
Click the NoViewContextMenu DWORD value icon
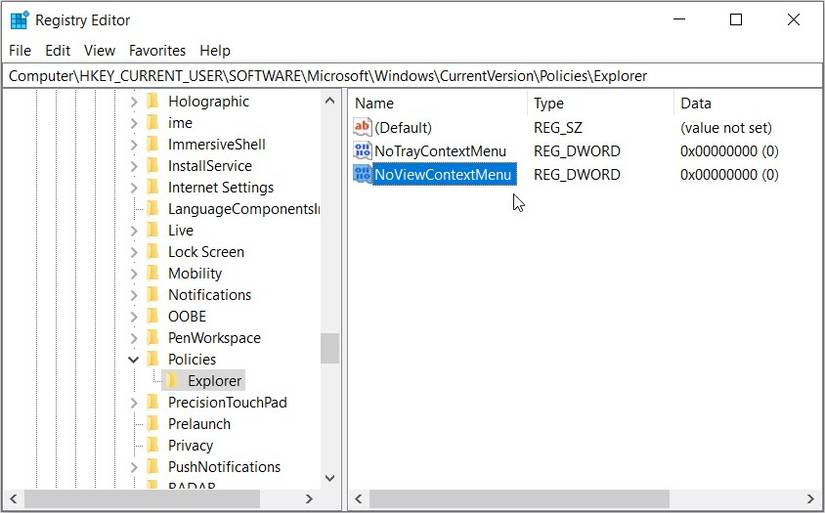point(362,175)
